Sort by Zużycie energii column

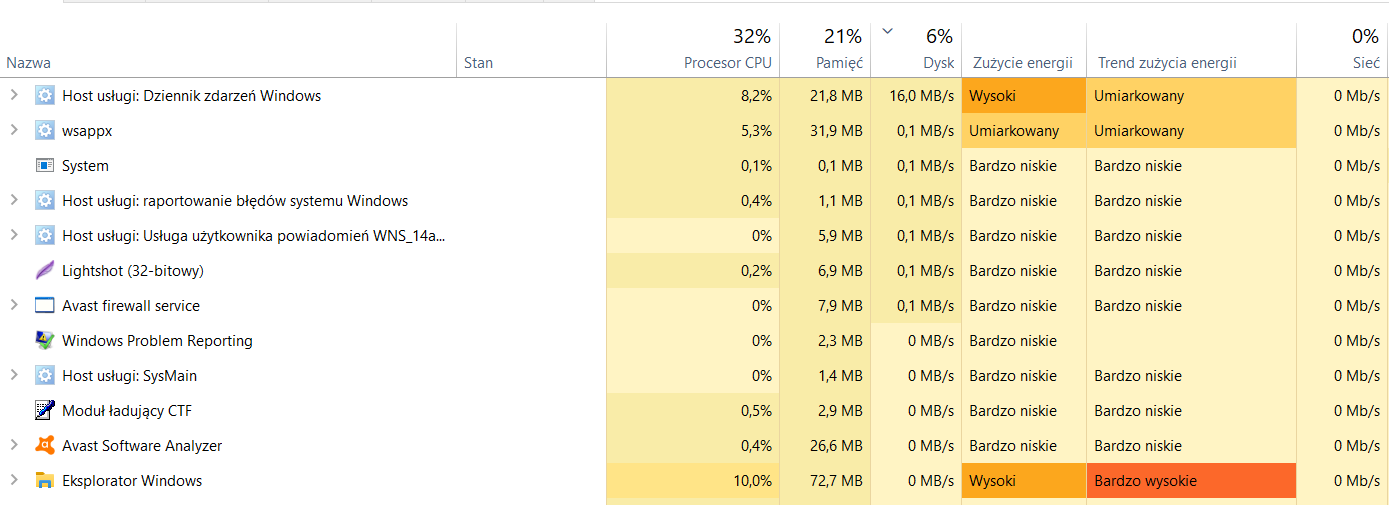pos(1022,62)
